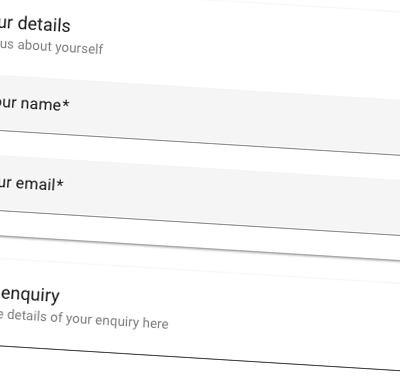Select the 'Your name*' field label
The height and width of the screenshot is (380, 400).
[34, 104]
